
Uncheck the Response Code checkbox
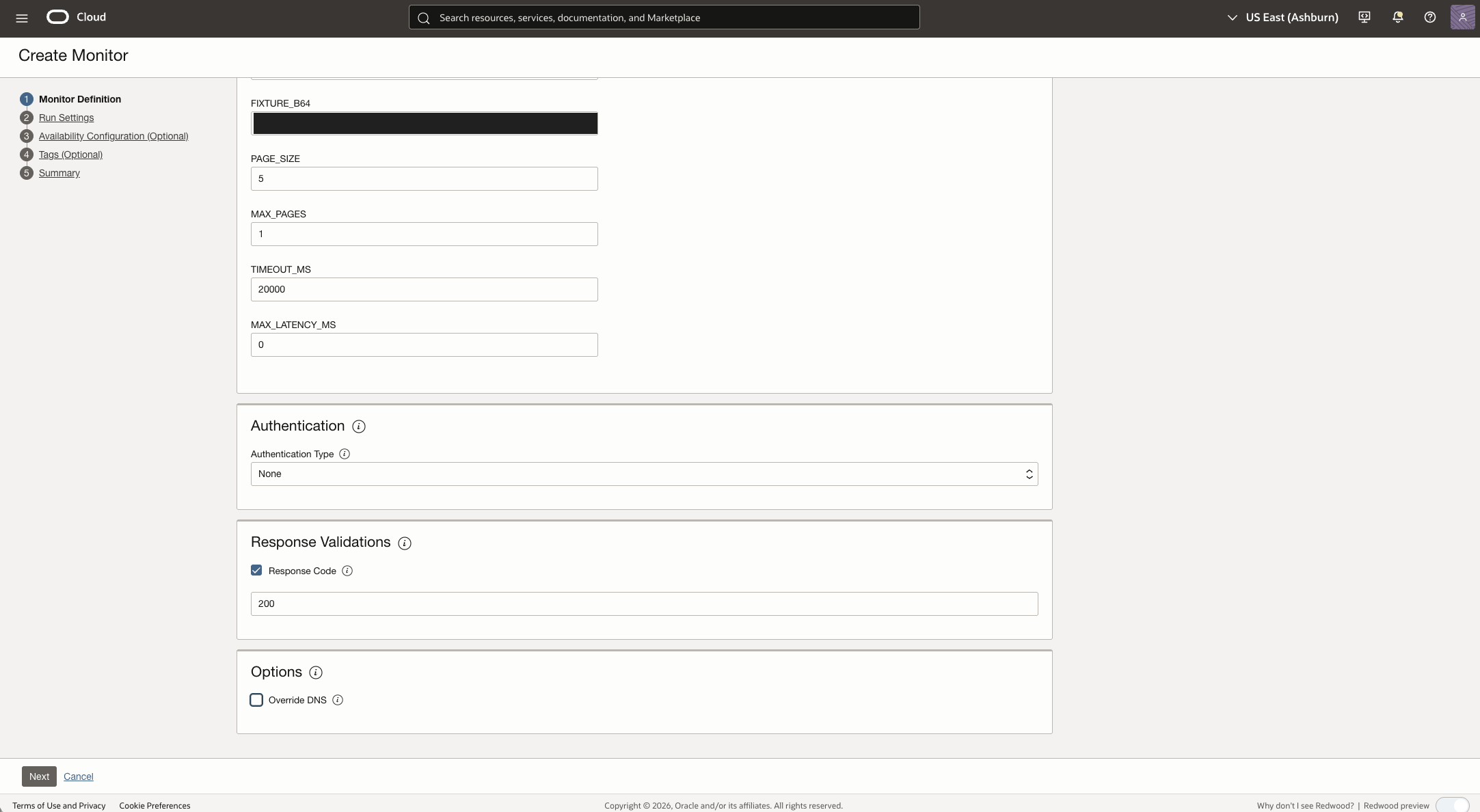[256, 570]
